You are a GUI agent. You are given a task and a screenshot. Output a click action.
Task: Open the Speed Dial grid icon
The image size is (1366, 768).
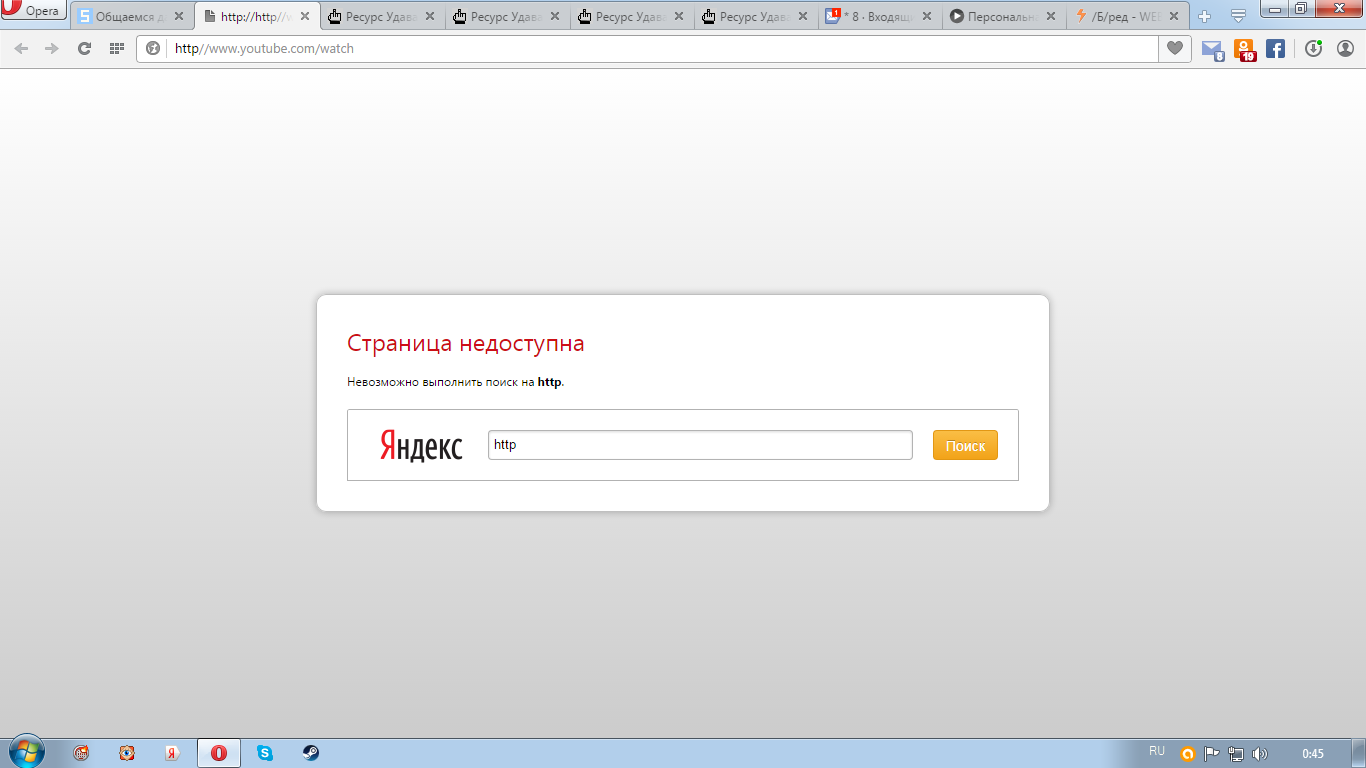116,48
